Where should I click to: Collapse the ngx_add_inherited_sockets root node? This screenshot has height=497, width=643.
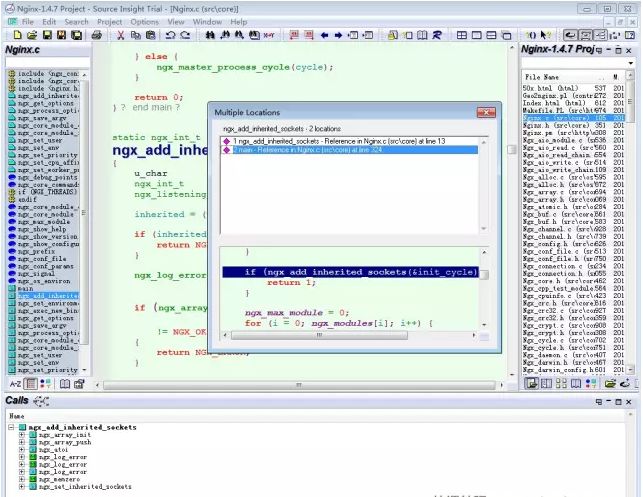pyautogui.click(x=11, y=427)
